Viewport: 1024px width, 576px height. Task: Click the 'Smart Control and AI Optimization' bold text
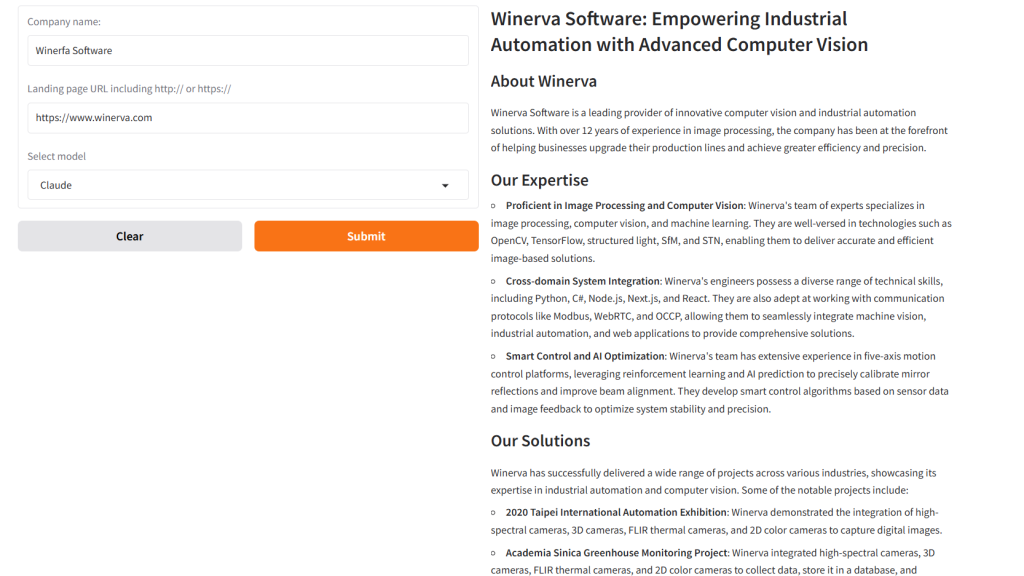click(585, 356)
